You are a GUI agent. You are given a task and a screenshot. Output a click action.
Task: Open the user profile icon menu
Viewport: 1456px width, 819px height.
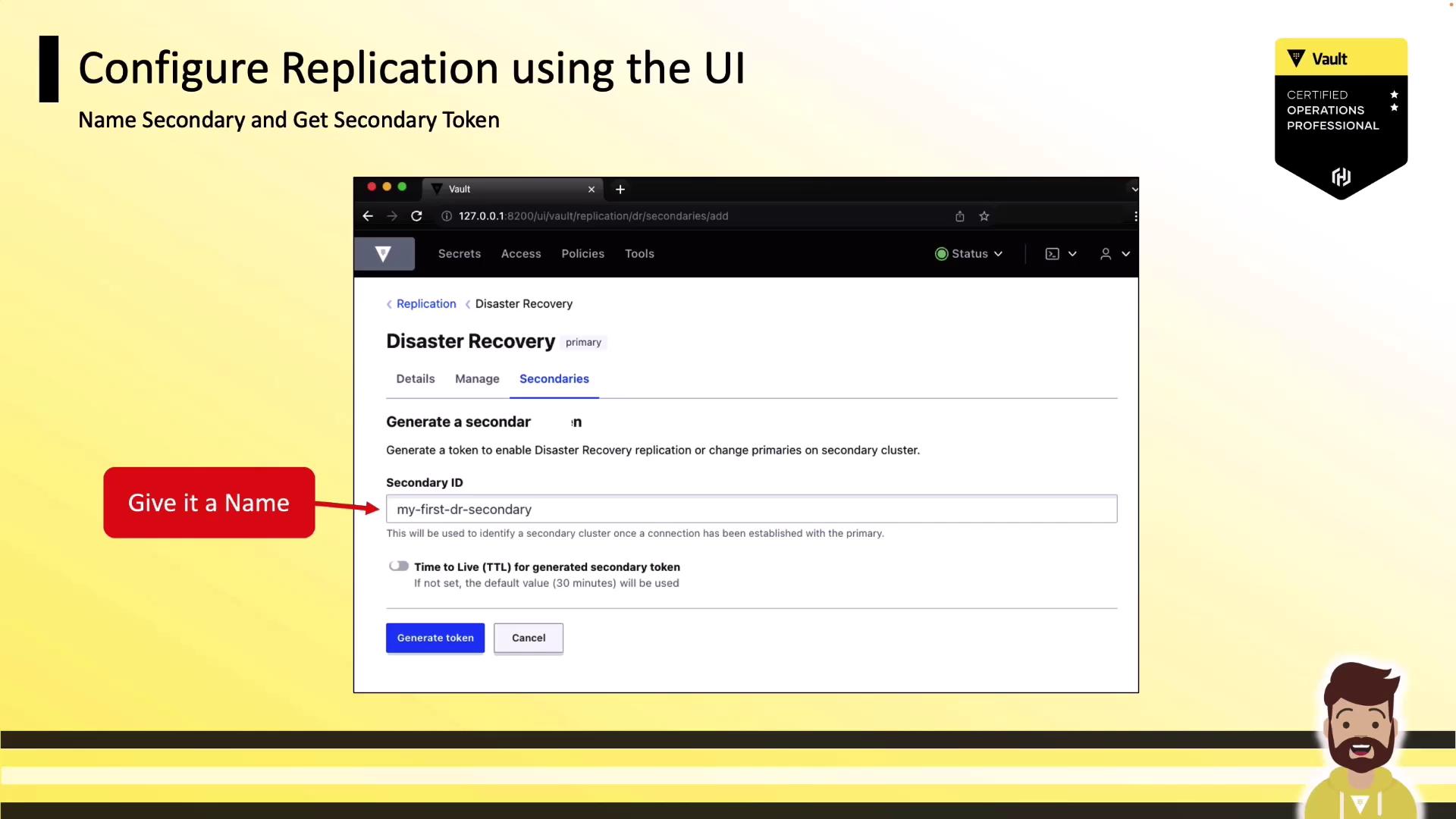(x=1106, y=254)
